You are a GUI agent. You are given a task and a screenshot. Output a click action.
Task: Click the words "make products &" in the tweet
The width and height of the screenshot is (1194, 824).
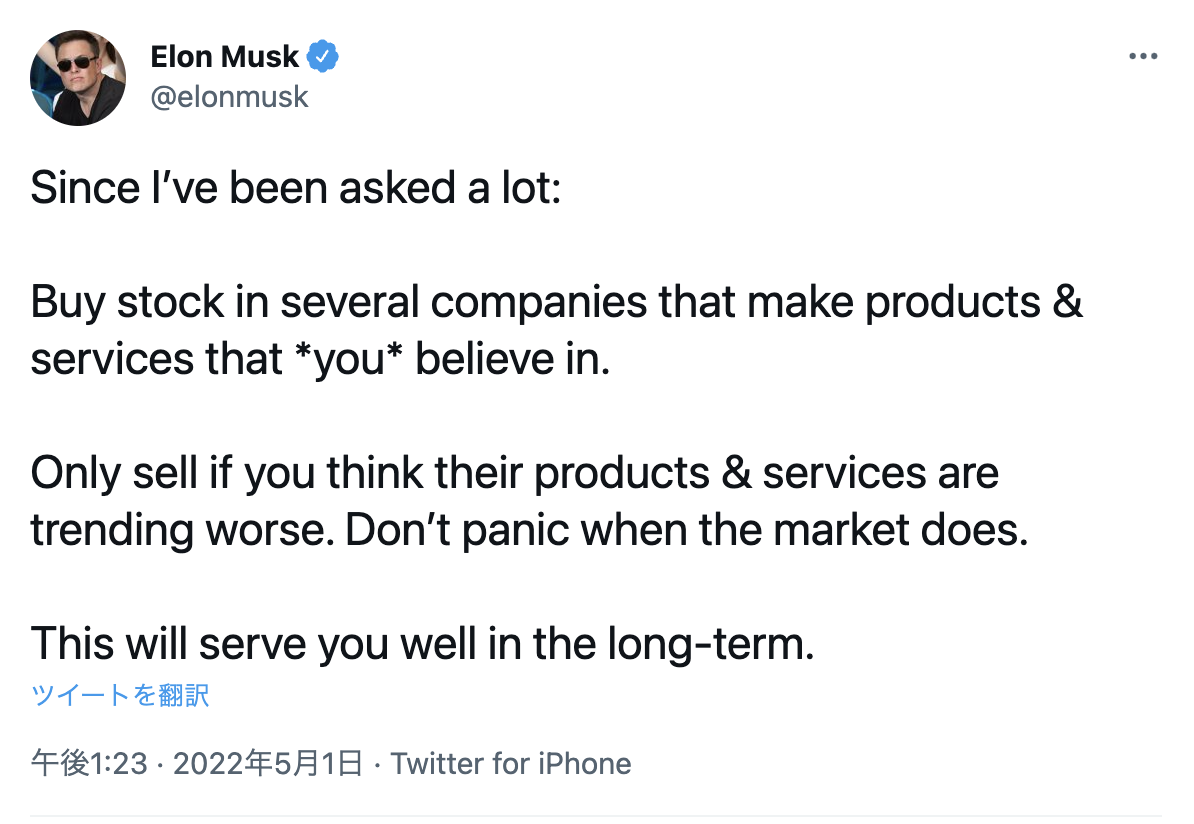coord(915,302)
